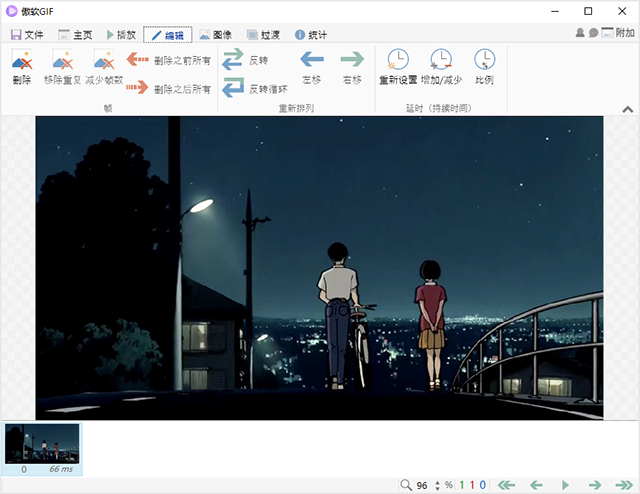Click the red selected frames number
Viewport: 640px width, 494px height.
tap(472, 485)
